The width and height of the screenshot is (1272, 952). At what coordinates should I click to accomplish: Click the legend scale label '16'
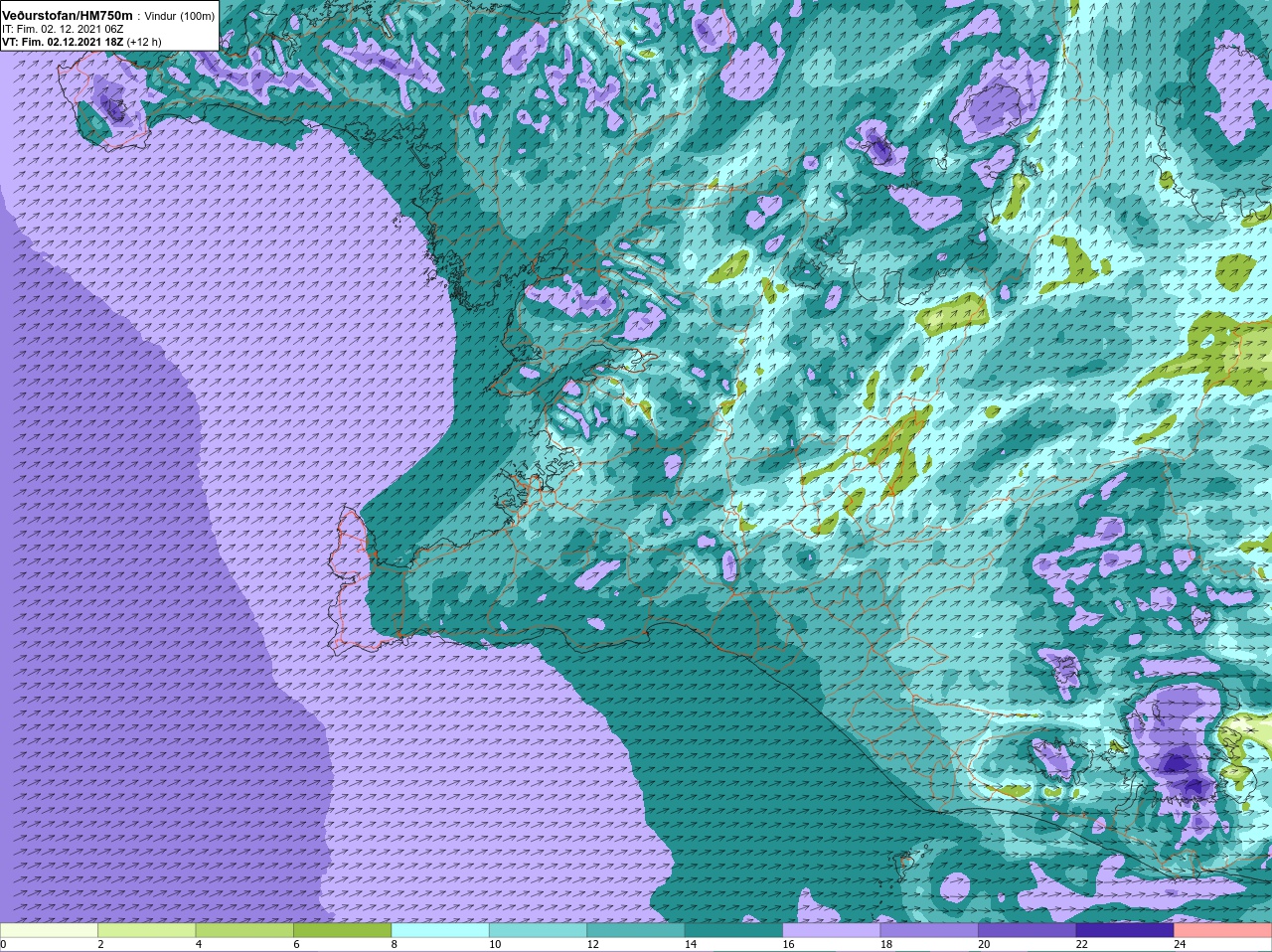(x=788, y=944)
